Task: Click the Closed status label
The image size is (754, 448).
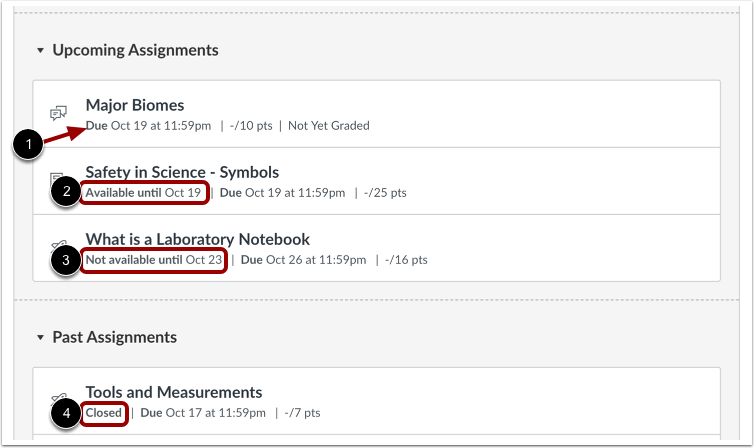Action: click(104, 412)
